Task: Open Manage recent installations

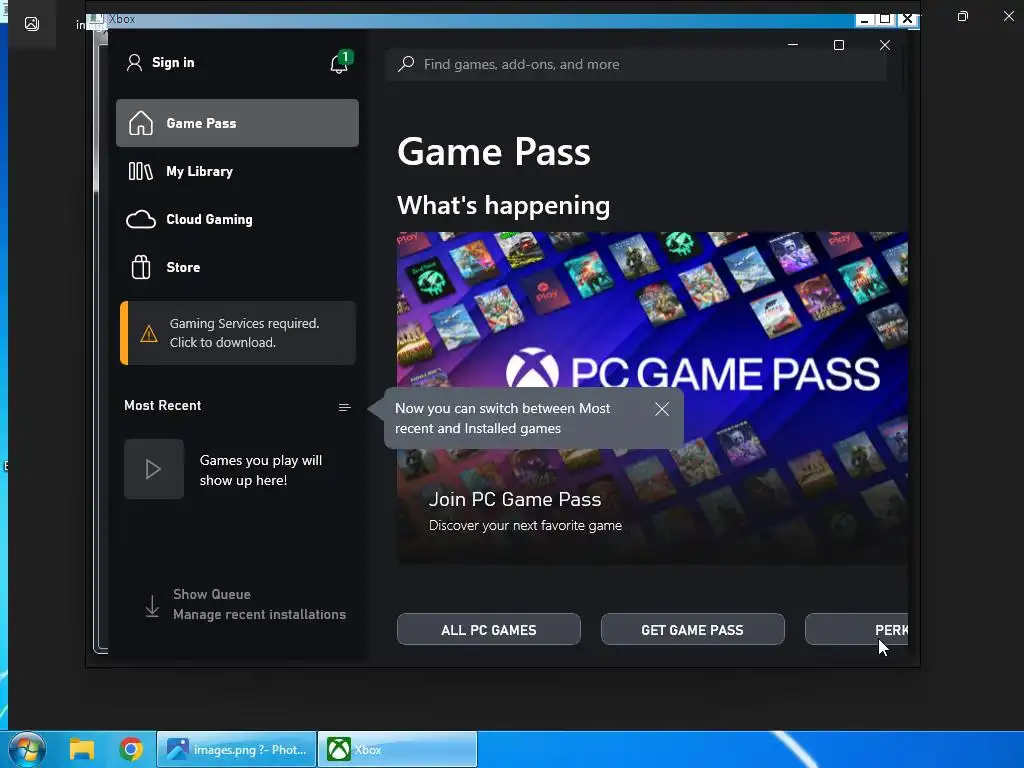Action: (259, 615)
